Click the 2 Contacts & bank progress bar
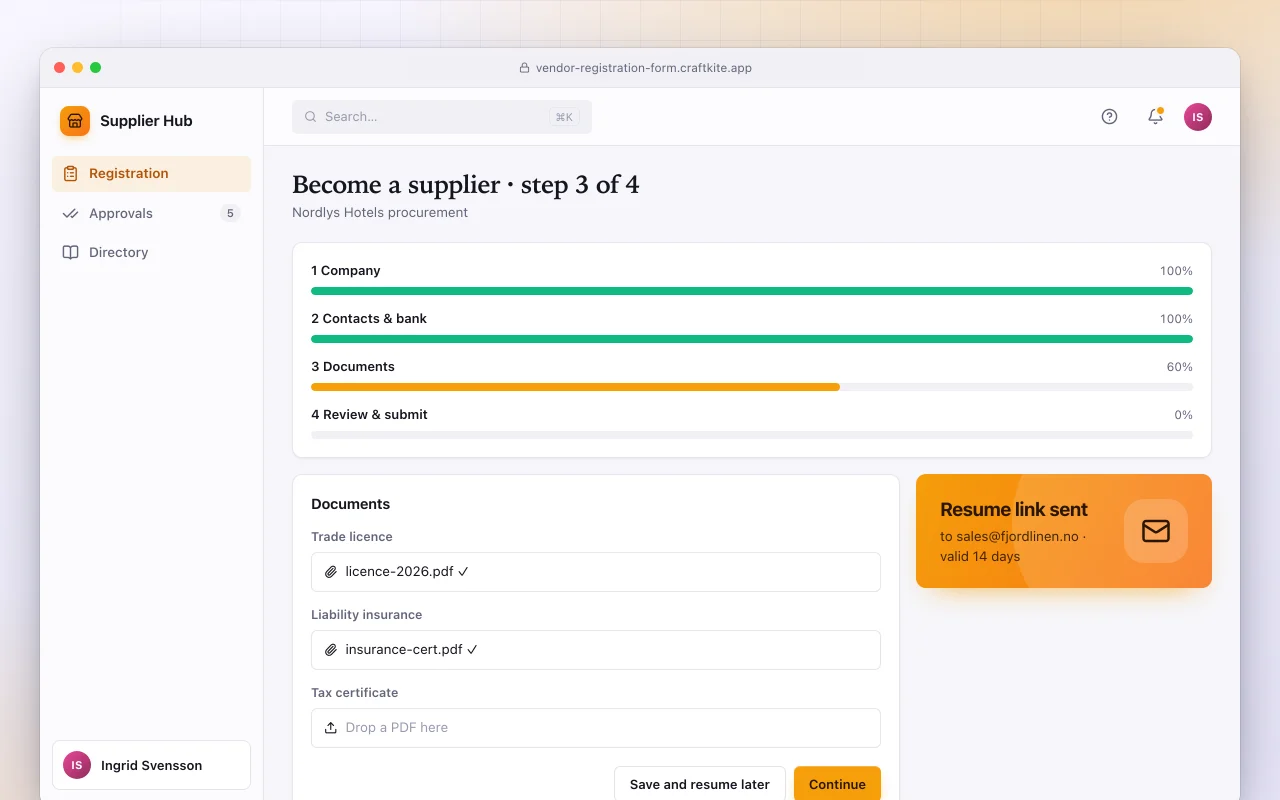 coord(752,339)
